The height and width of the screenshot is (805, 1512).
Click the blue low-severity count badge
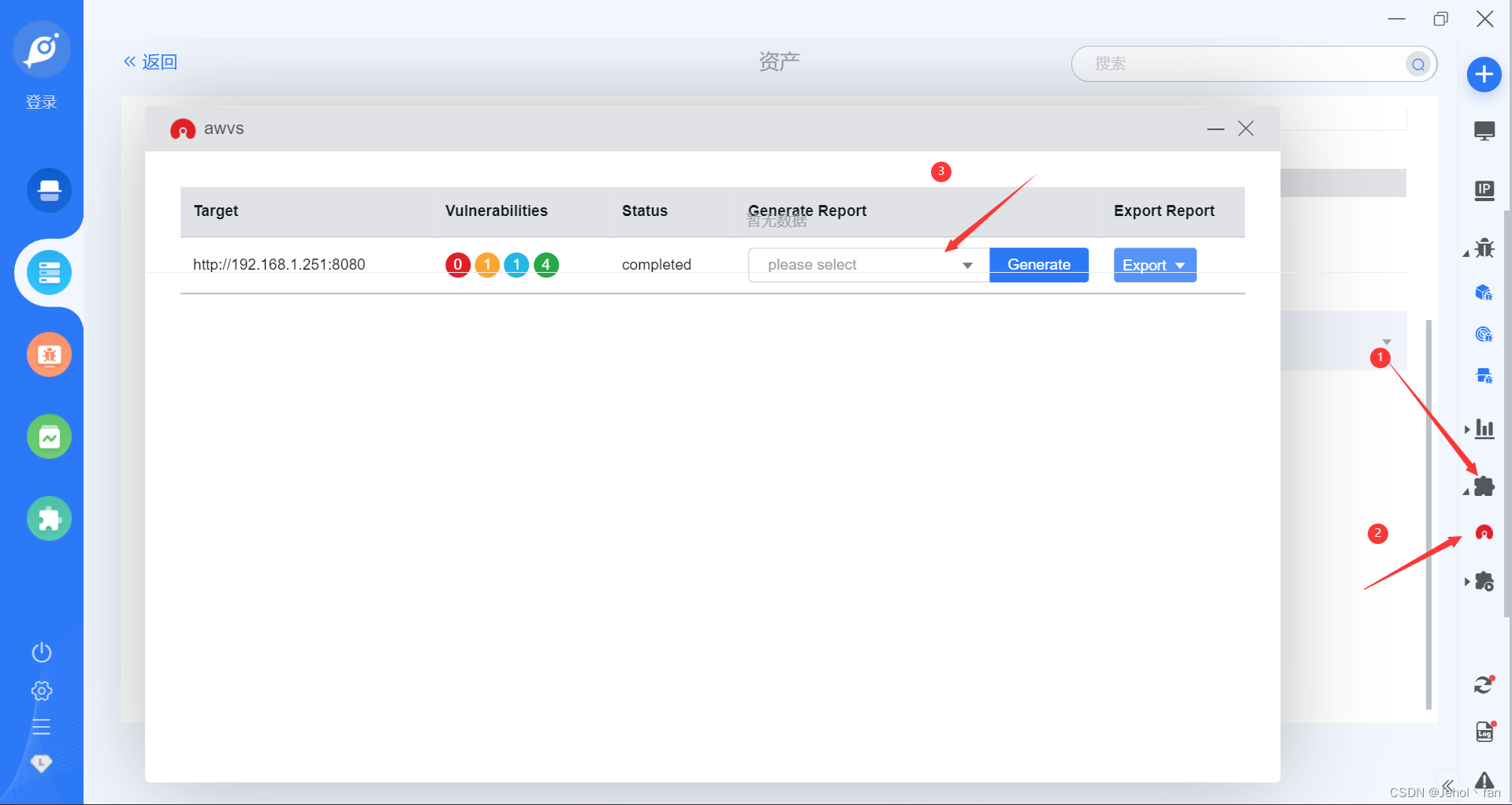click(516, 265)
